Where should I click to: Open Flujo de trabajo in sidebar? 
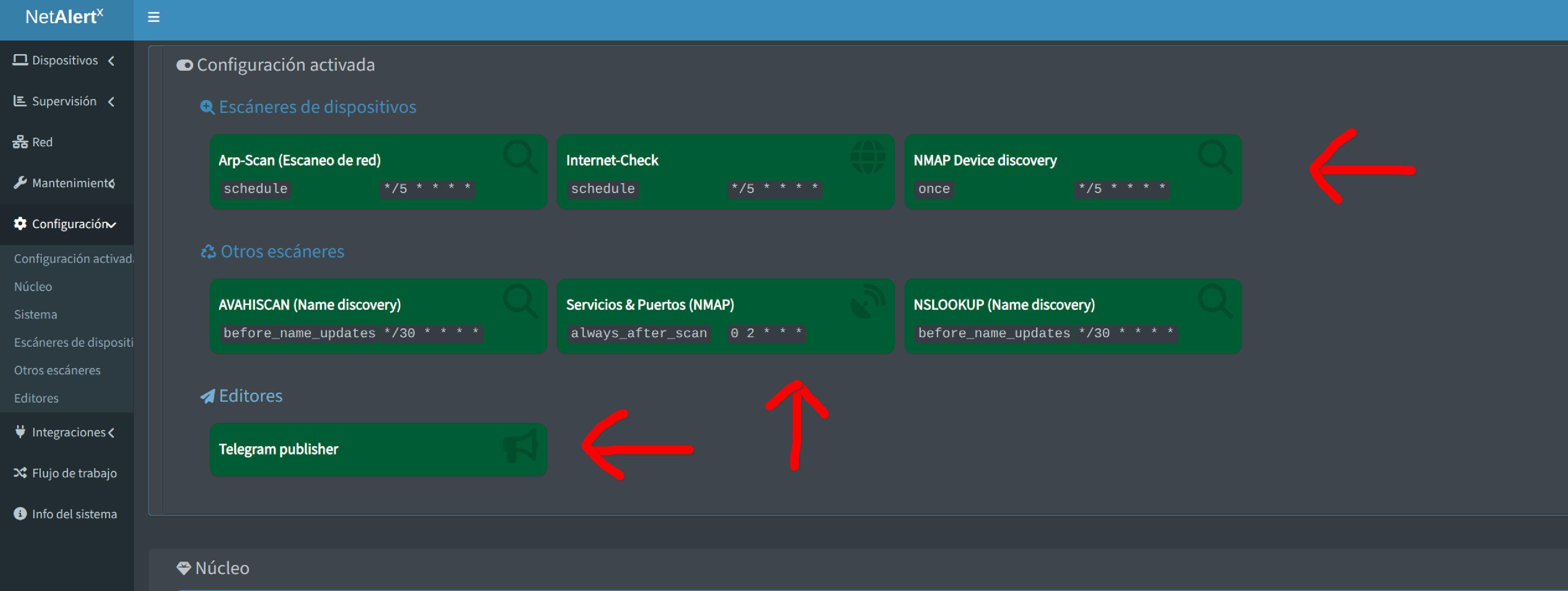(74, 473)
